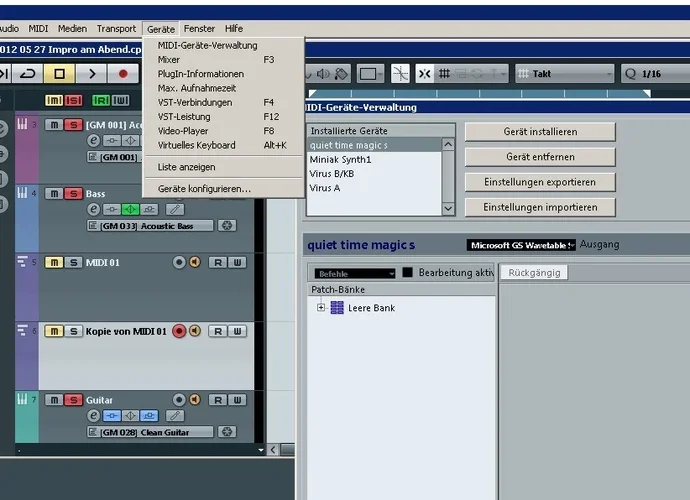Open the [GM 028] Clean Guitar program selector

click(x=150, y=432)
